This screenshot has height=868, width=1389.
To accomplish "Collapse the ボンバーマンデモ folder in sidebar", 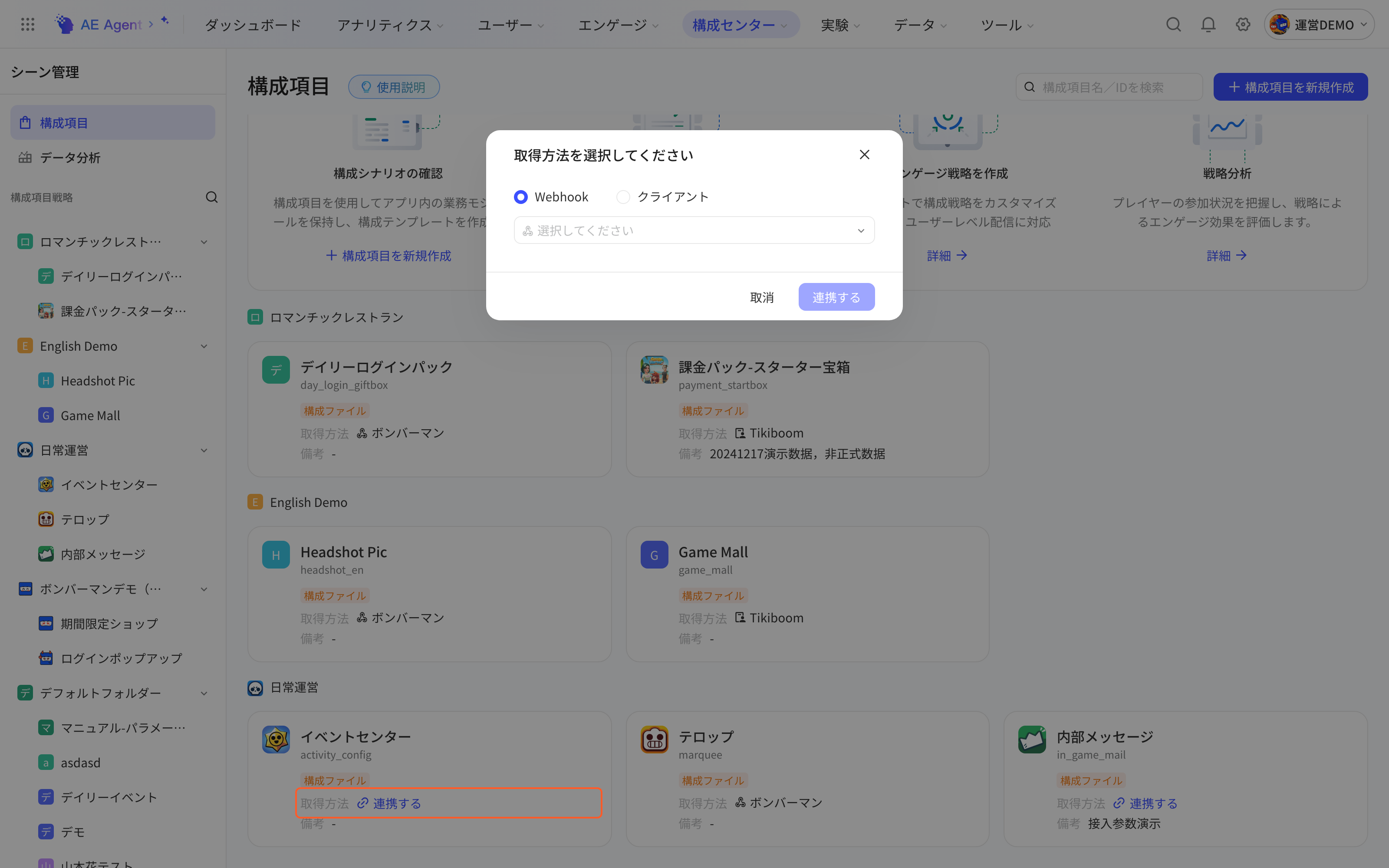I will click(204, 589).
